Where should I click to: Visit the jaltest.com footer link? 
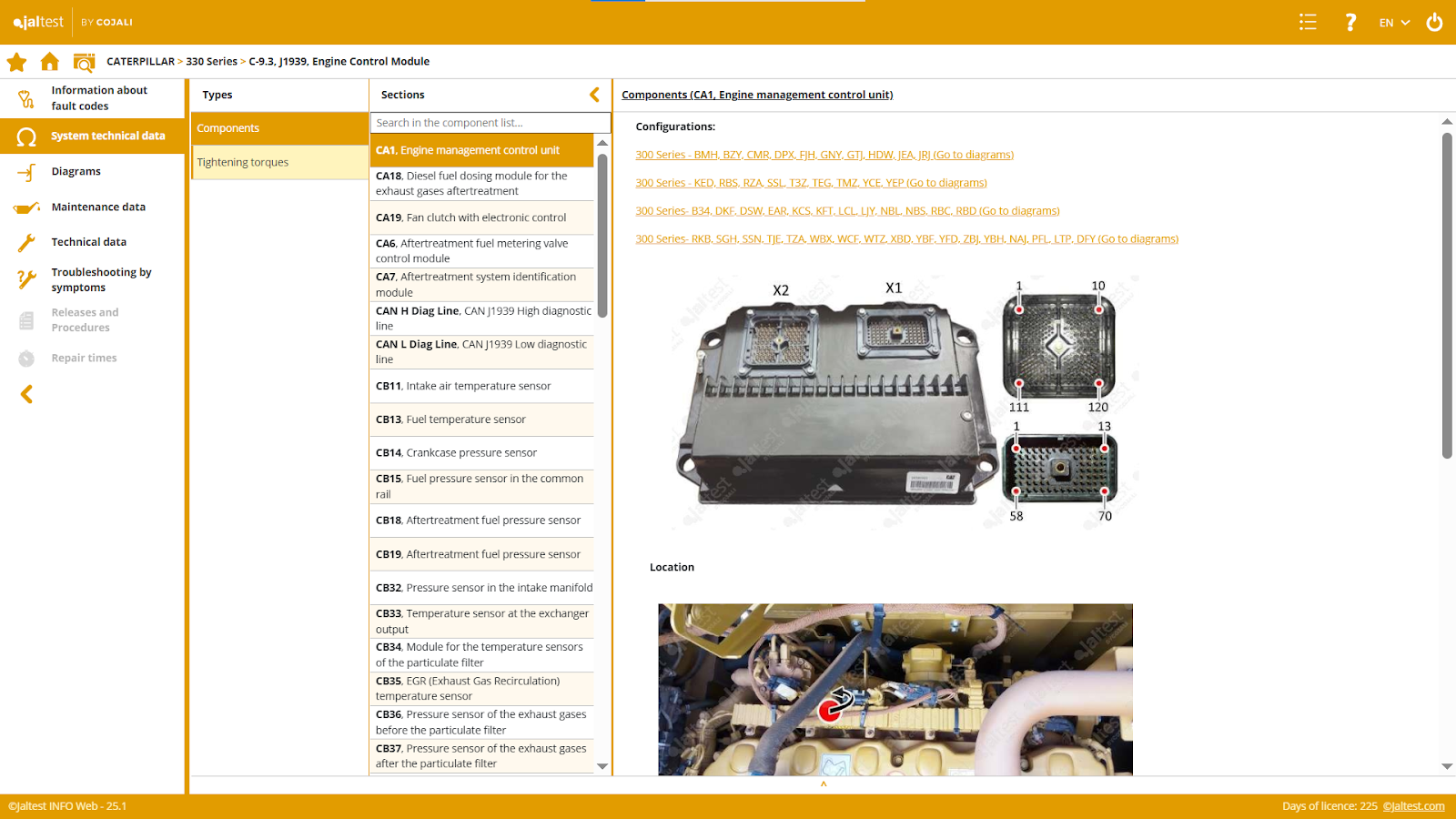pos(1413,806)
